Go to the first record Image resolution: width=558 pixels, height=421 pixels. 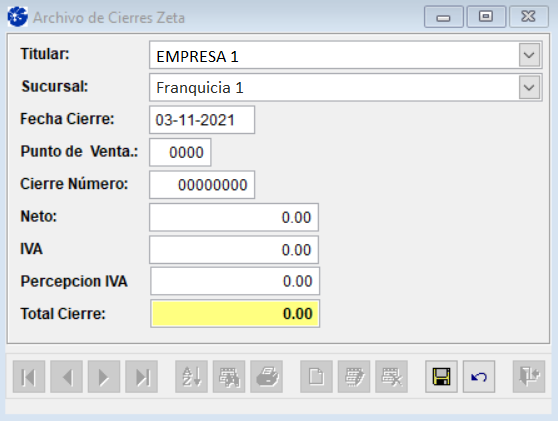29,377
